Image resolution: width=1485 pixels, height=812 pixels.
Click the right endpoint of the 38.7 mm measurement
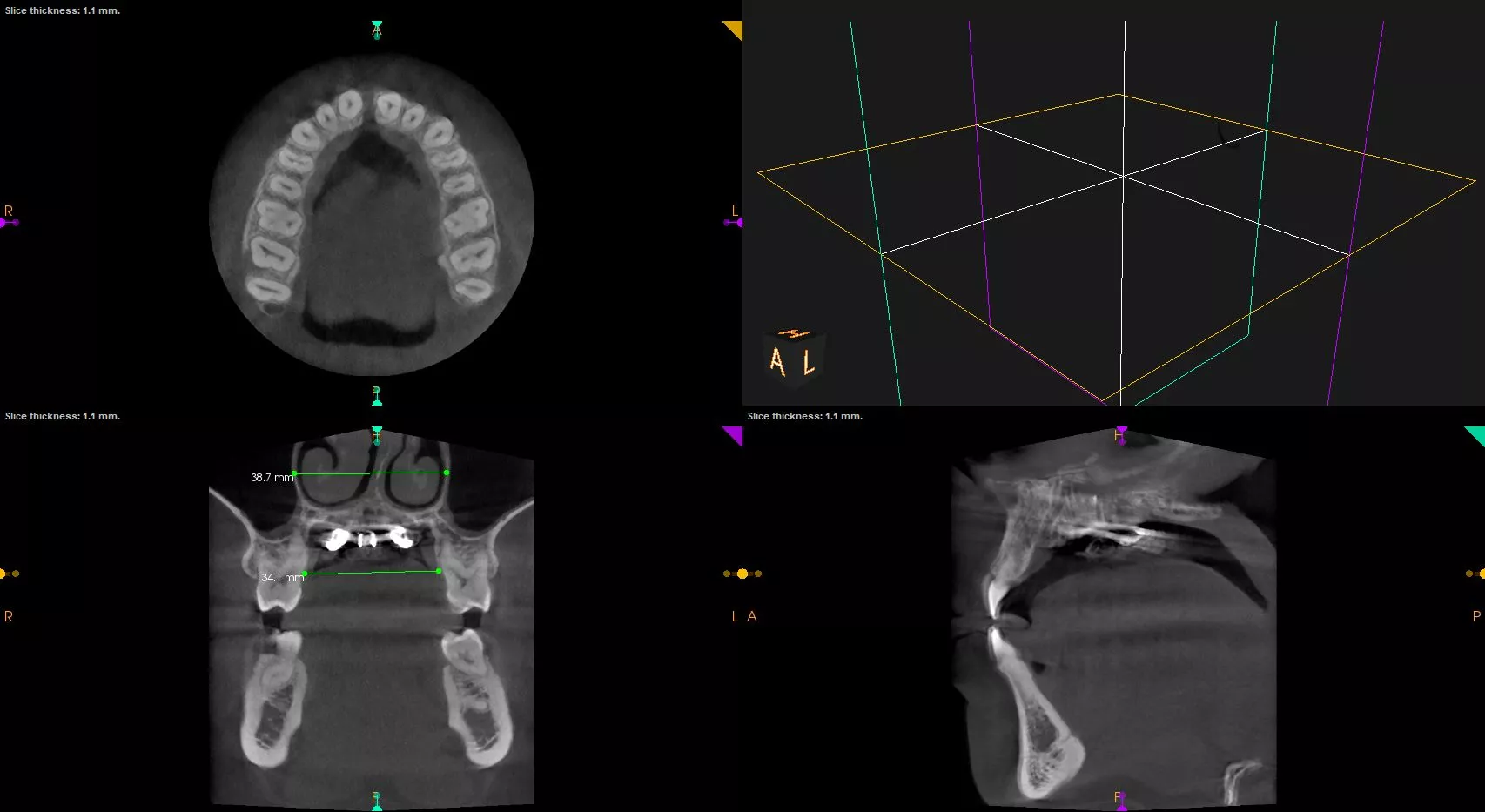click(447, 473)
